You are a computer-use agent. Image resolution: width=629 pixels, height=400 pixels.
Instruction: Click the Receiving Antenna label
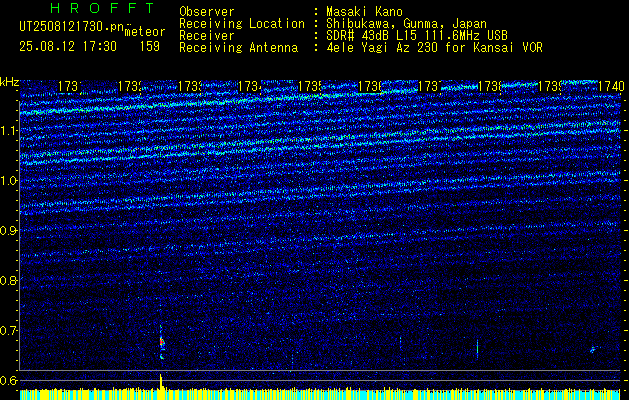239,48
